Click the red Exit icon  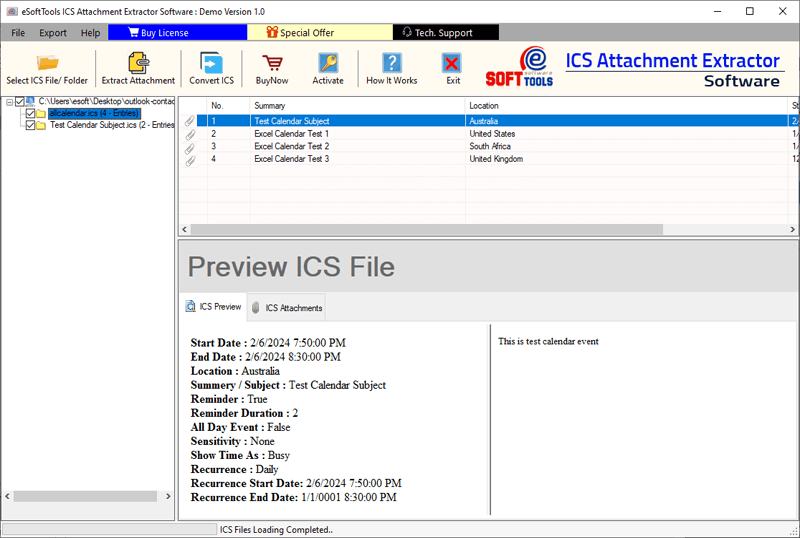tap(452, 64)
